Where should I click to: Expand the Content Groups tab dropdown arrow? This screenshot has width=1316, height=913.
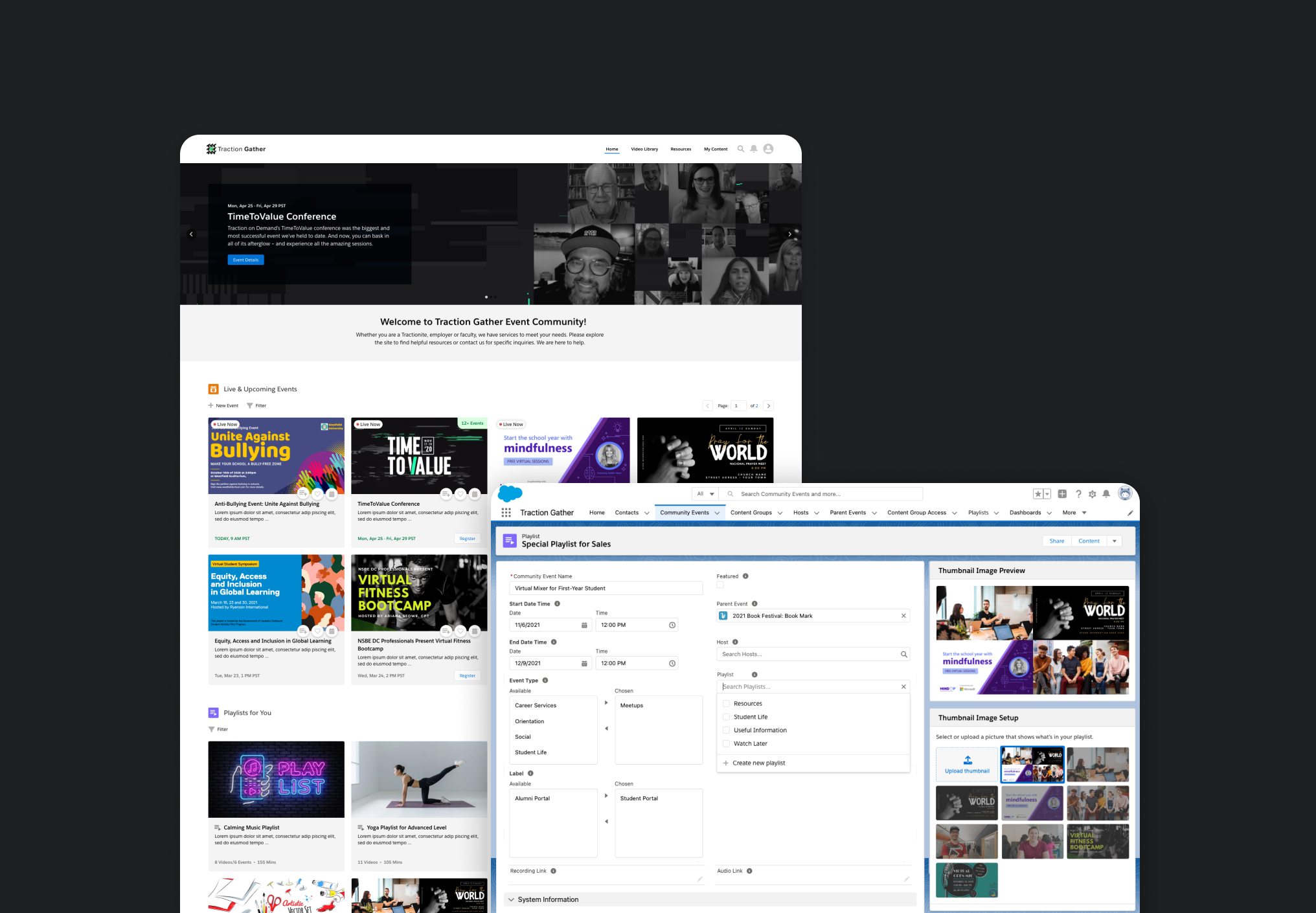coord(780,513)
